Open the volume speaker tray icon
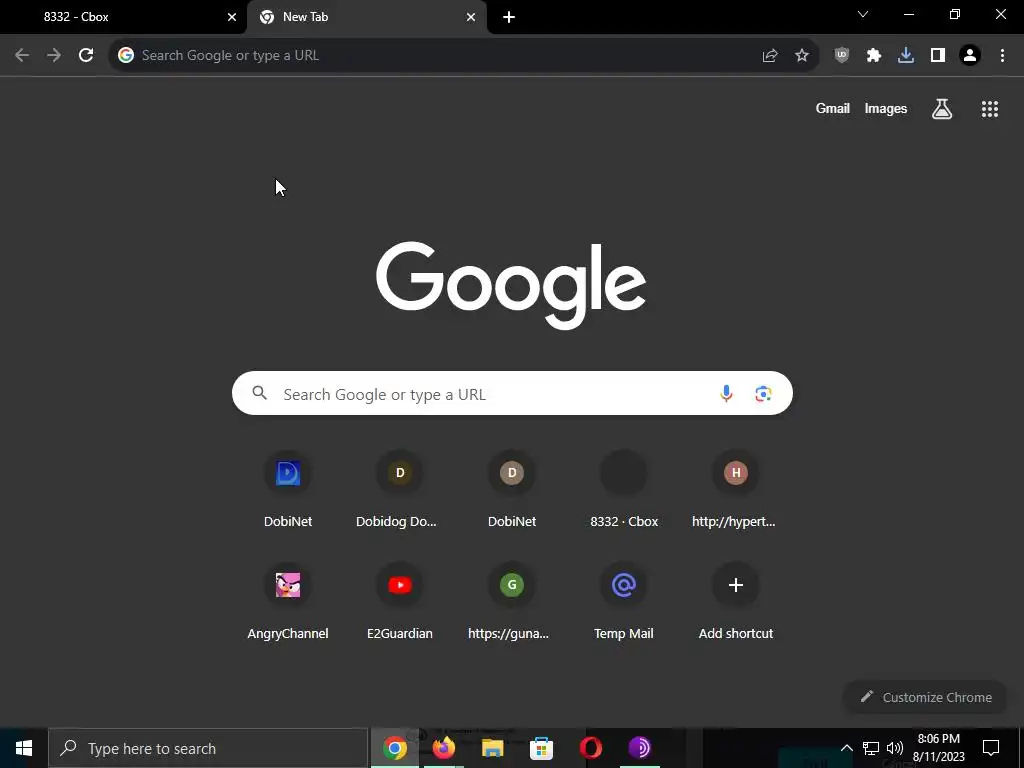 [895, 748]
